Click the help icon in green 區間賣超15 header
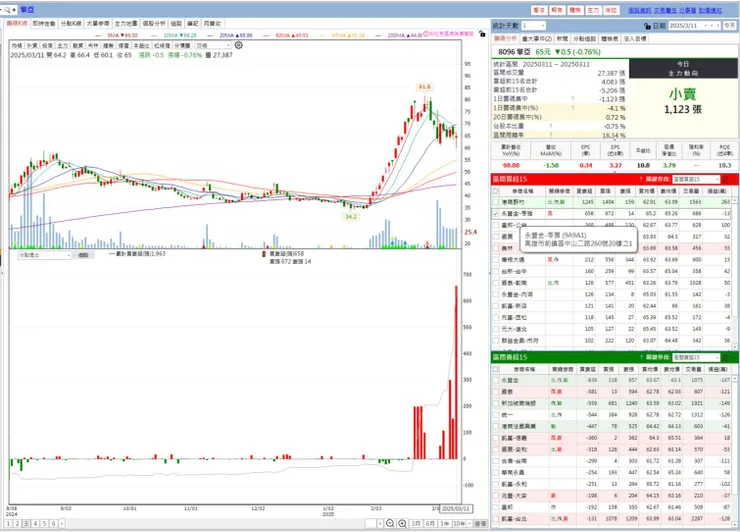The height and width of the screenshot is (532, 740). [641, 357]
